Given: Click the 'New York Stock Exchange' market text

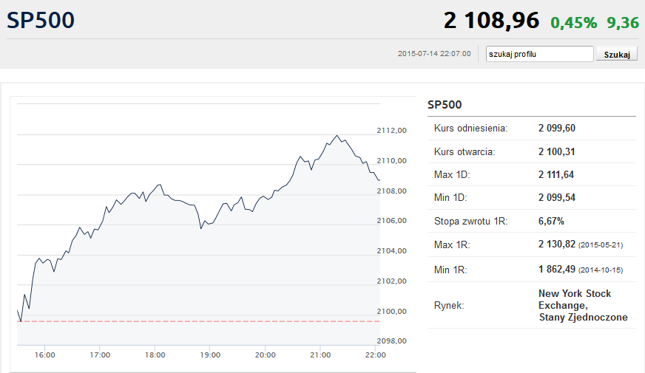Looking at the screenshot, I should click(x=575, y=299).
